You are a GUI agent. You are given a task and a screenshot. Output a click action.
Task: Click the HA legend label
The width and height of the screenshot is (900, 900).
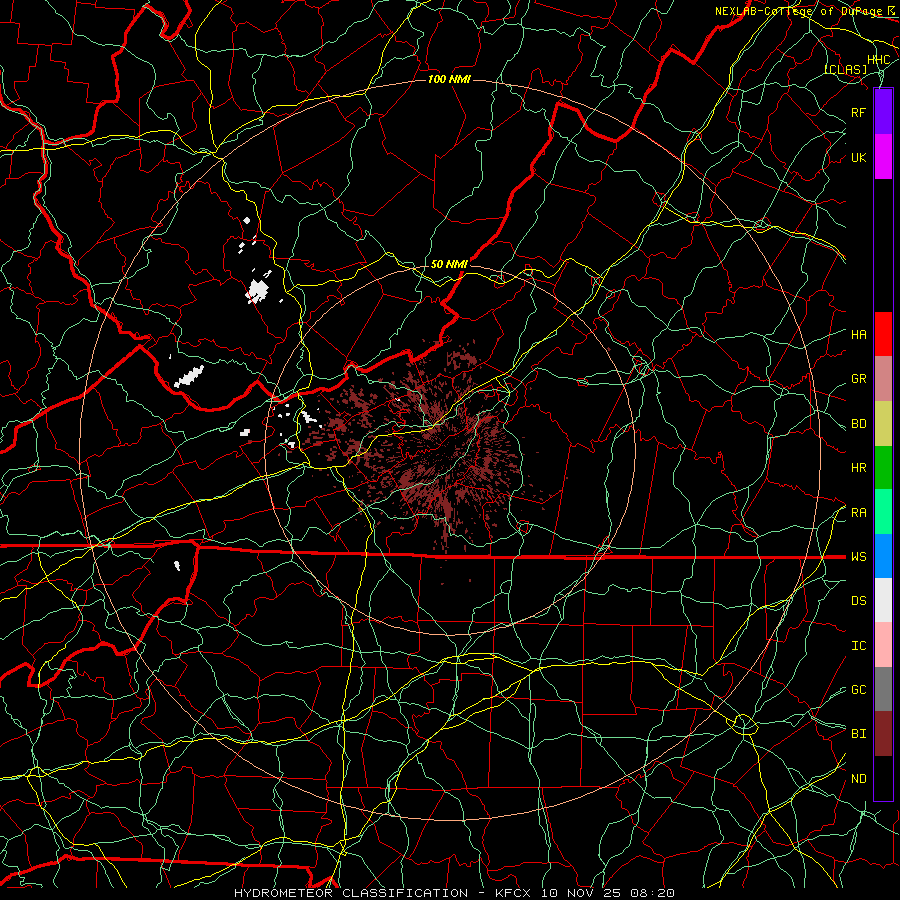coord(859,335)
